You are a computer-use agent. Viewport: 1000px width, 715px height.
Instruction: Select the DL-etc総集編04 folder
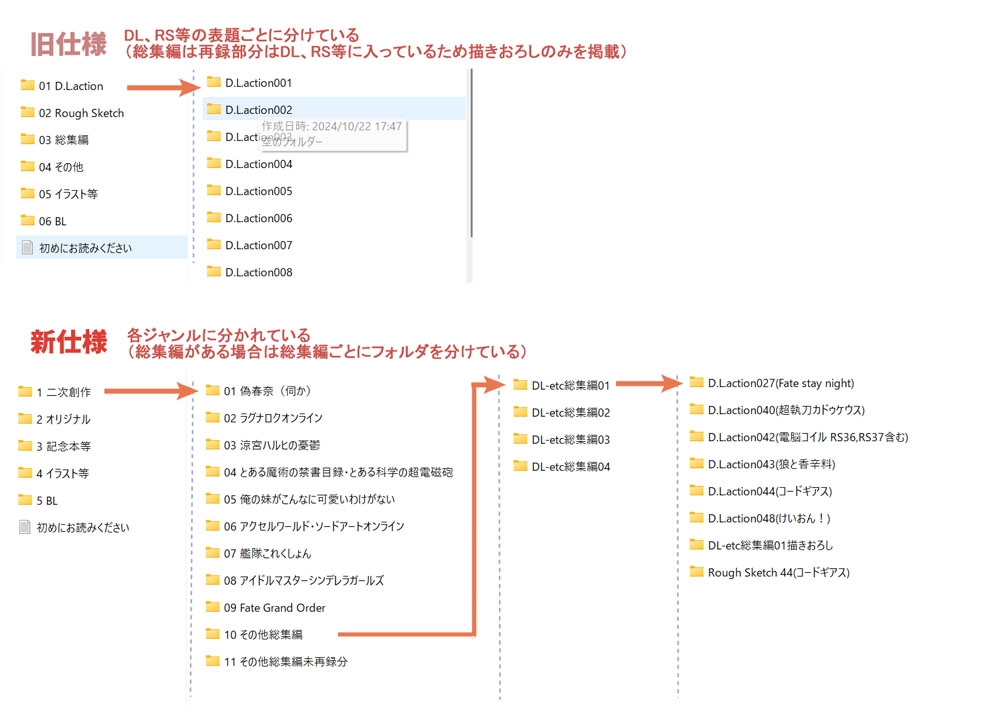562,466
